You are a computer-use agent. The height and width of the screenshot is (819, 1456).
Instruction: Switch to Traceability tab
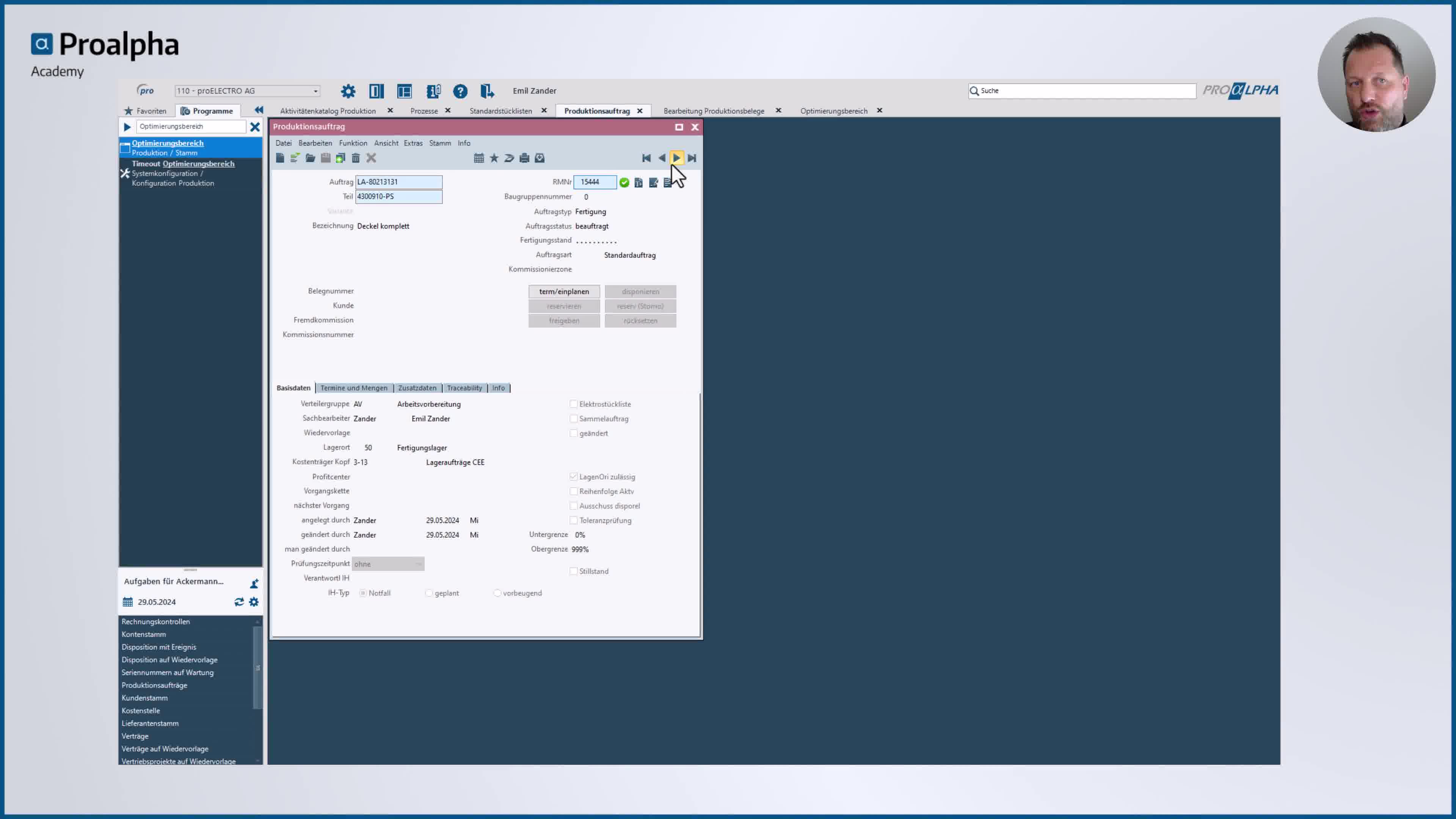click(x=464, y=388)
